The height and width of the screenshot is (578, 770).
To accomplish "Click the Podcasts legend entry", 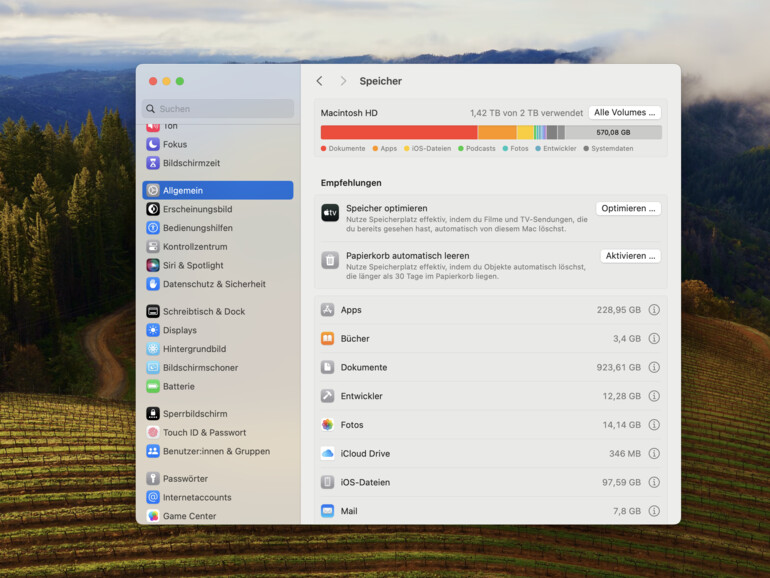I will 477,148.
